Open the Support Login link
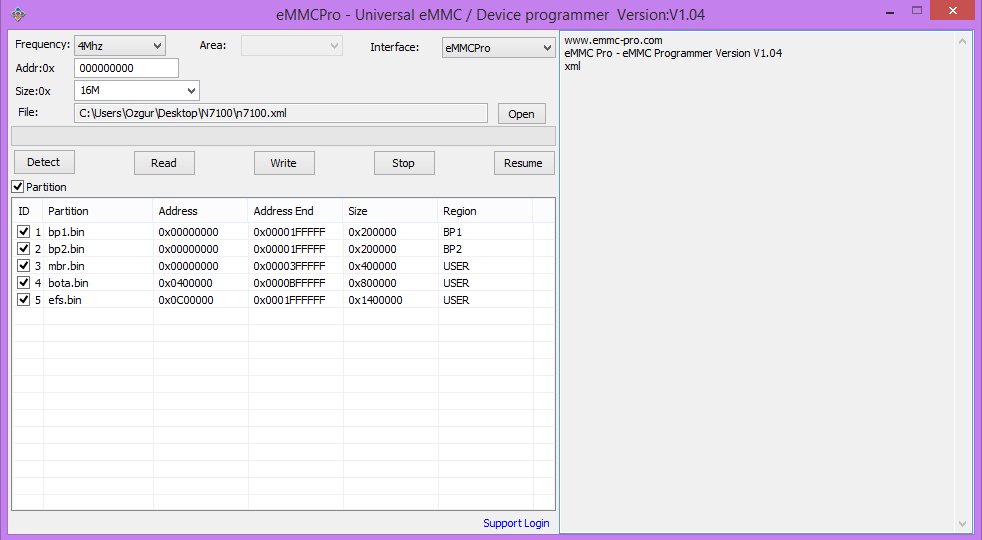This screenshot has height=540, width=982. pos(516,523)
